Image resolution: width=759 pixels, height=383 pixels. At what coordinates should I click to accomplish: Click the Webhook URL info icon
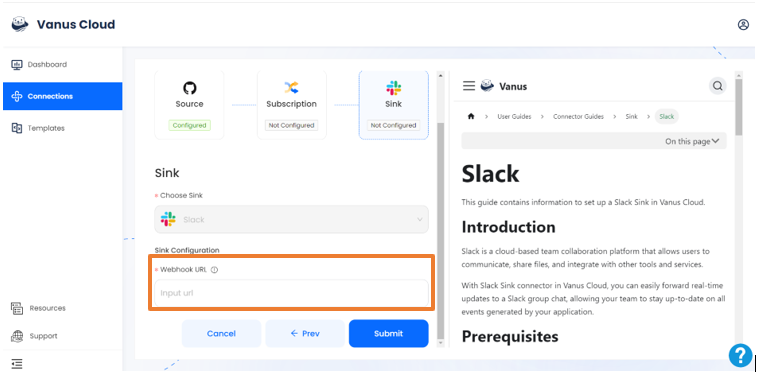(x=214, y=270)
